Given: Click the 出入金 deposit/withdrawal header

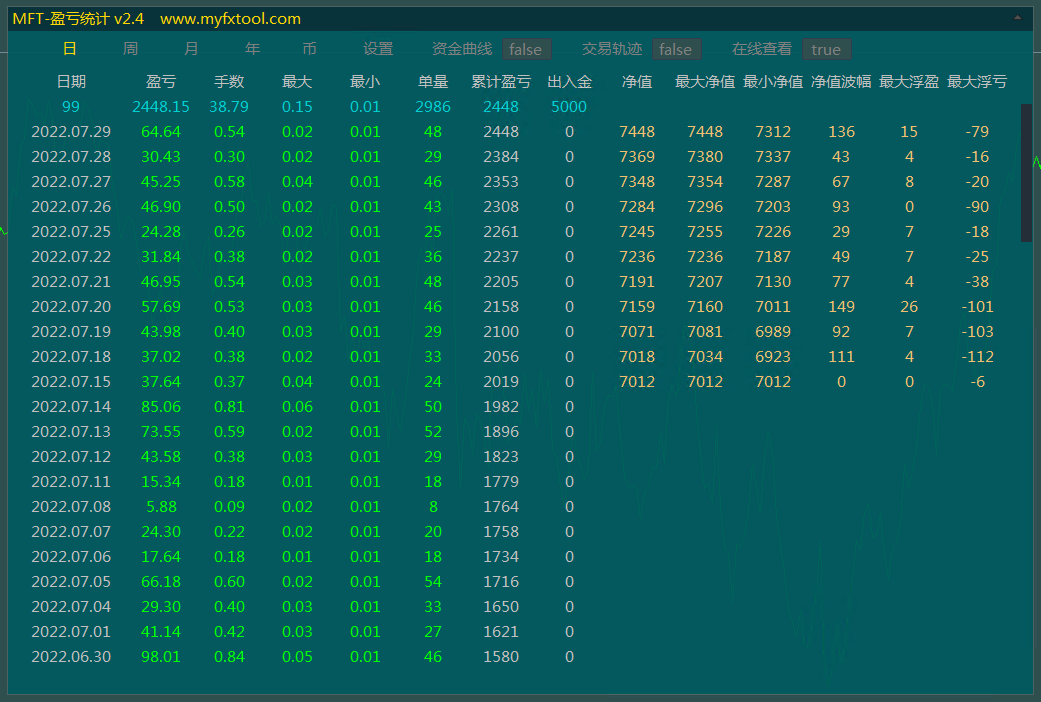Looking at the screenshot, I should [x=569, y=81].
